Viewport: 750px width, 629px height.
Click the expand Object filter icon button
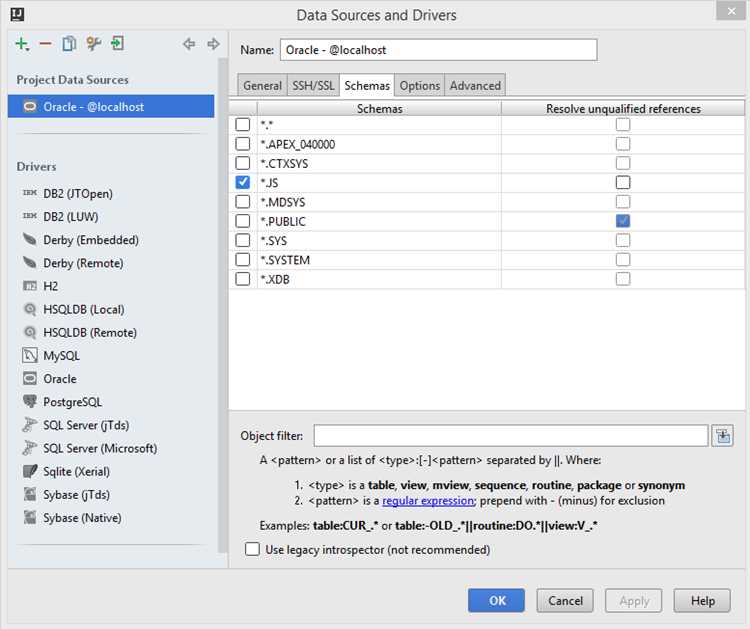[722, 436]
